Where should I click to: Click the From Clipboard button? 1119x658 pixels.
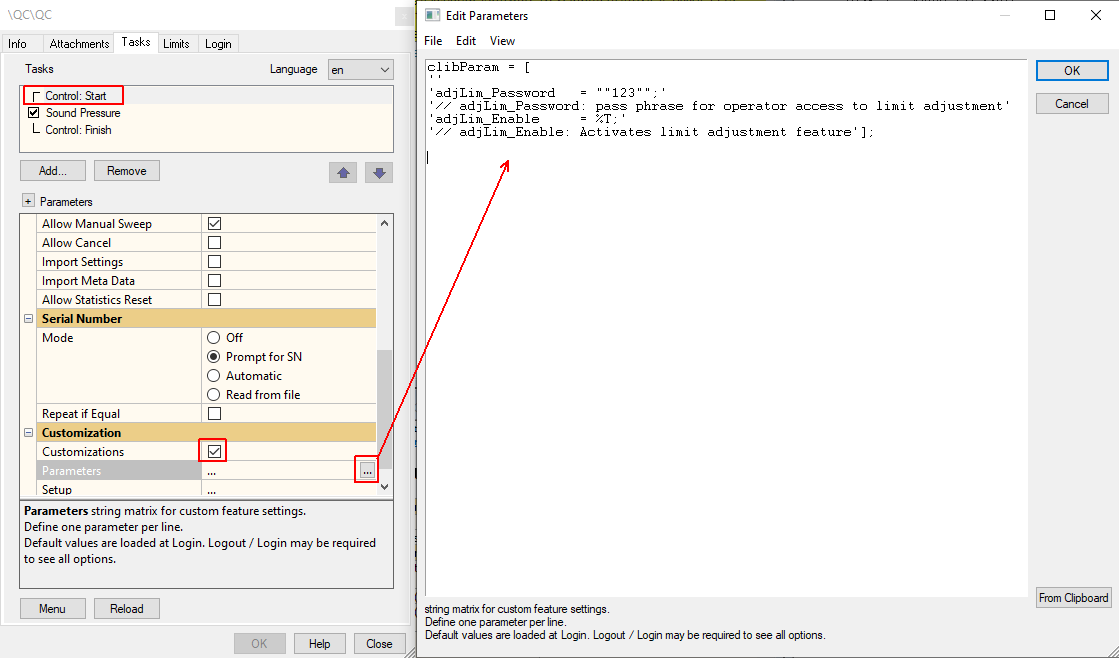(1073, 598)
